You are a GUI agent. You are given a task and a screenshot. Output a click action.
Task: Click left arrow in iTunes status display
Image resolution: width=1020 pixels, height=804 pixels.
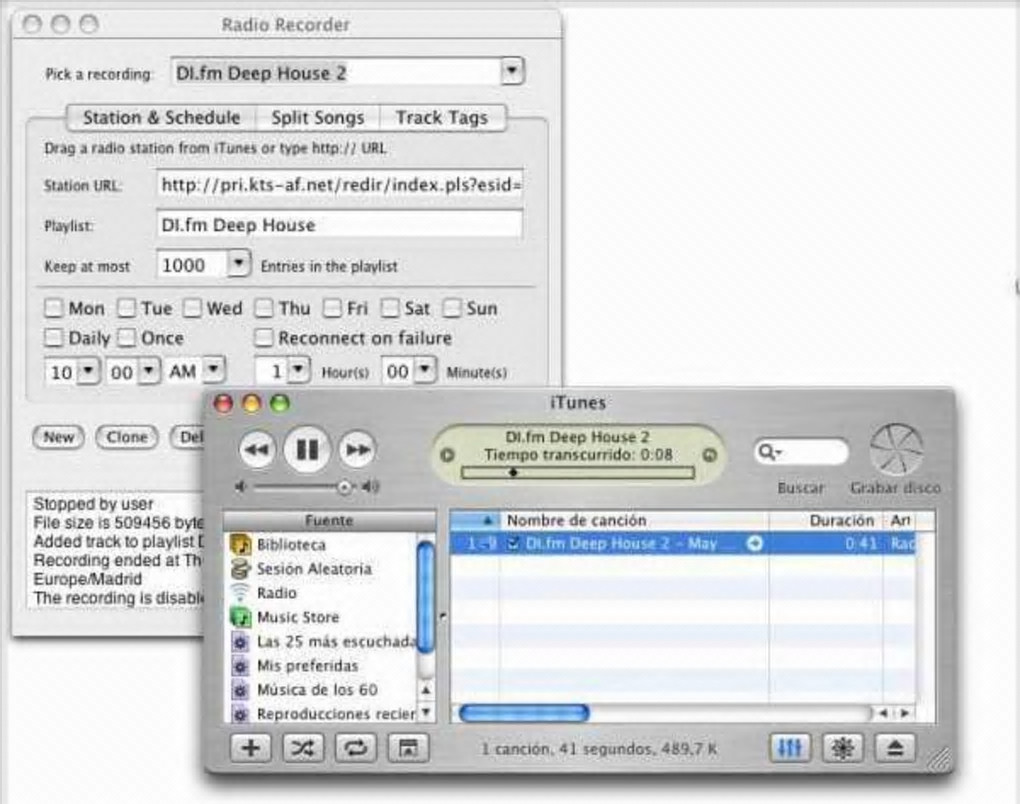coord(448,455)
